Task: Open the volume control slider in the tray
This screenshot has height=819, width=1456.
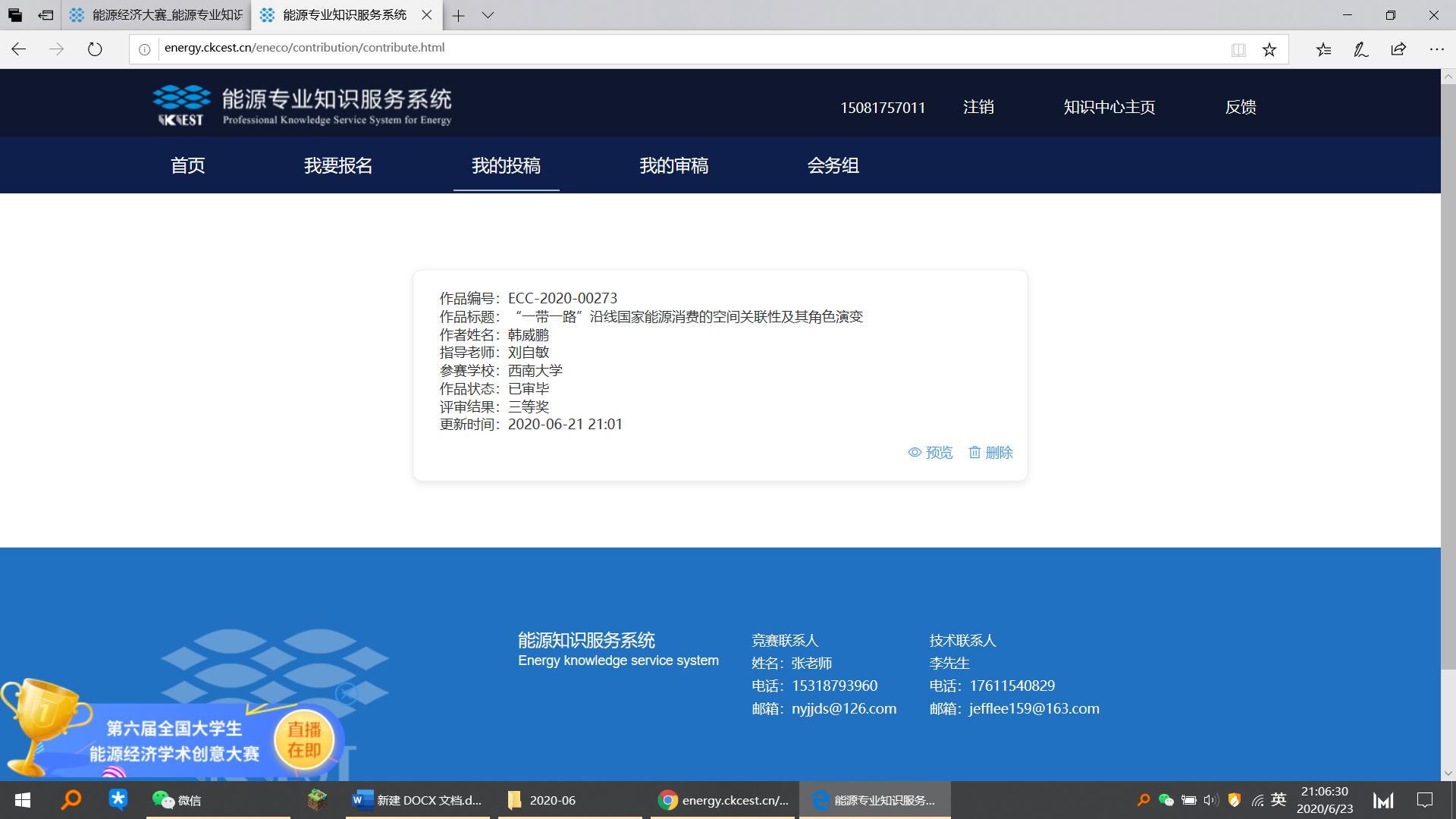Action: coord(1211,799)
